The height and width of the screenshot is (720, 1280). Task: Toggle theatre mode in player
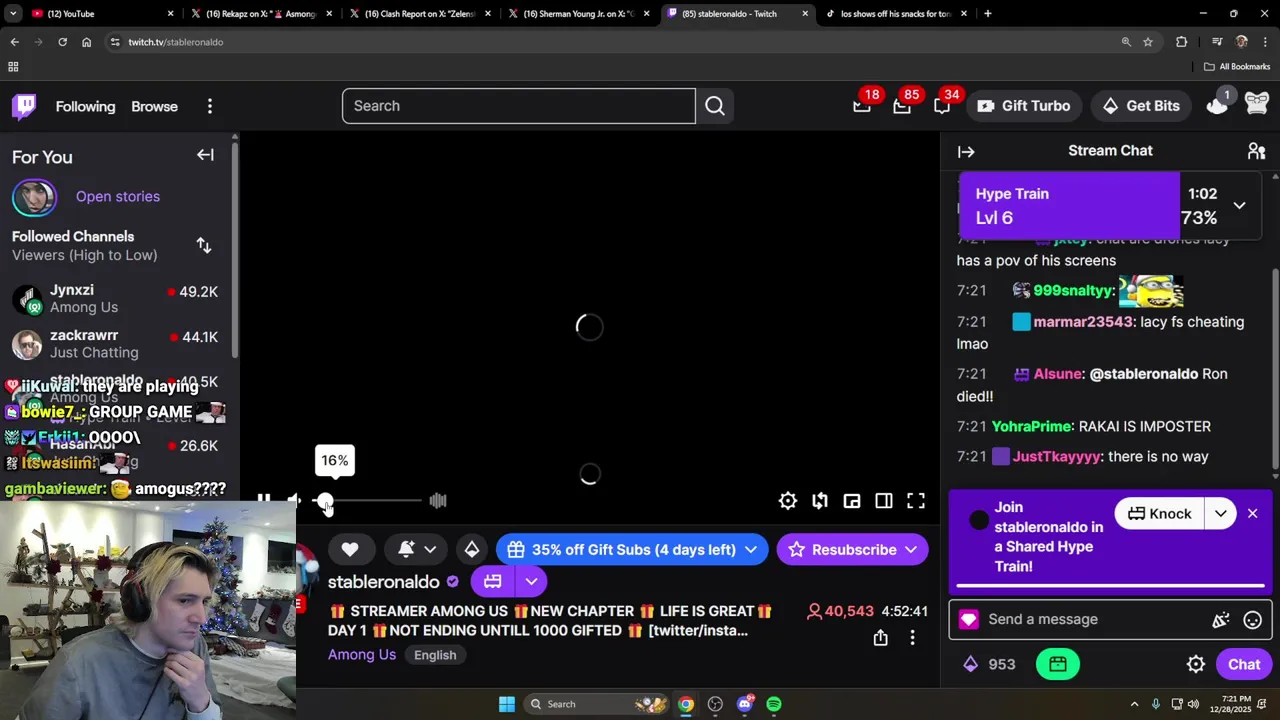tap(884, 501)
